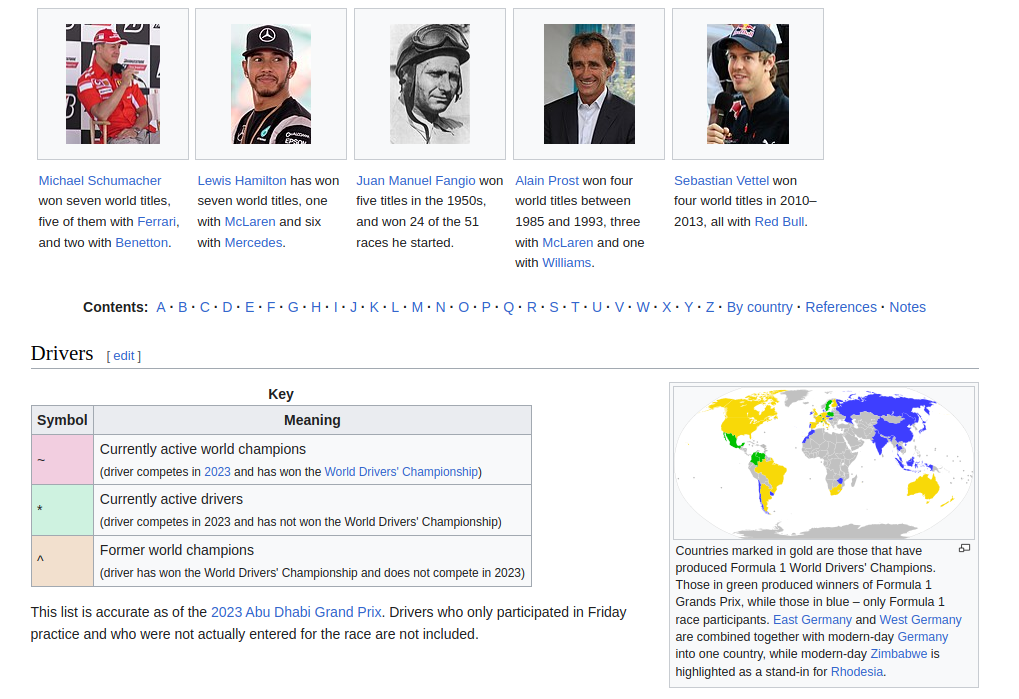The image size is (1019, 699).
Task: Open the Ferrari link in Schumacher caption
Action: point(156,221)
